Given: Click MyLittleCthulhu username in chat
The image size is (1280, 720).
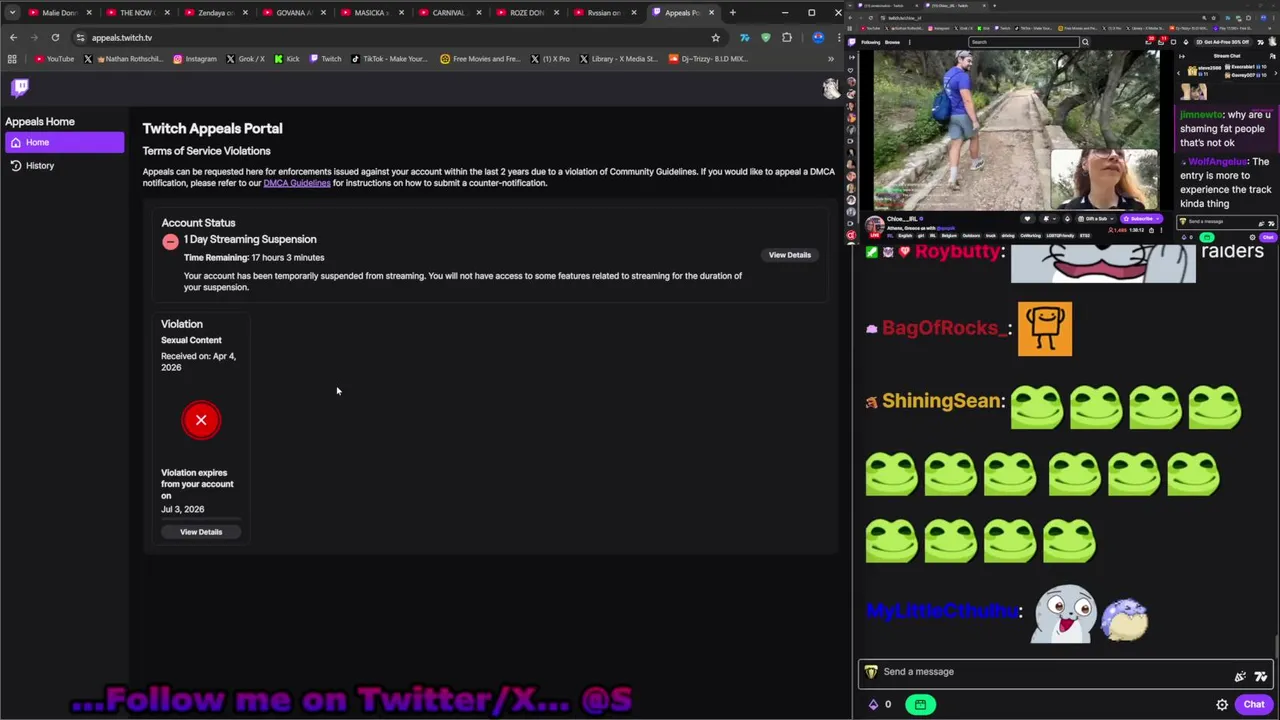Looking at the screenshot, I should click(x=942, y=611).
